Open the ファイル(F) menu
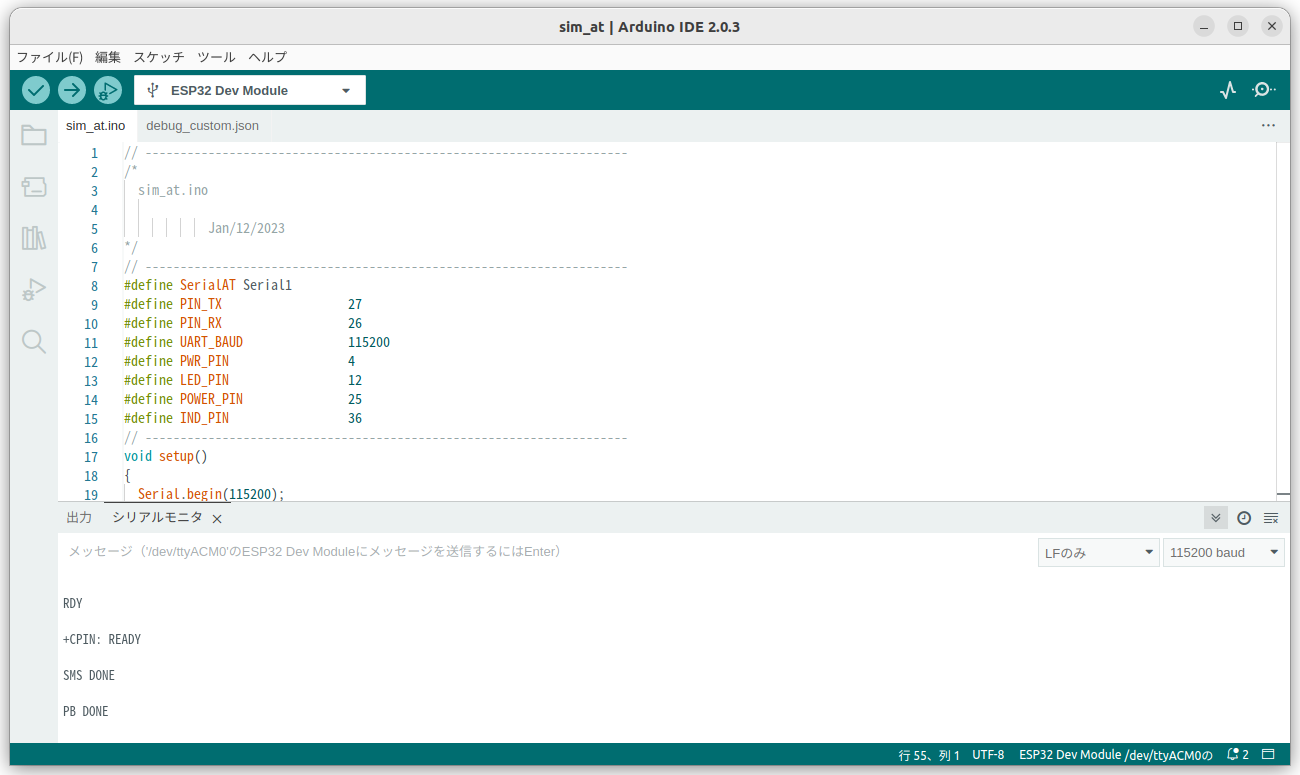 click(50, 57)
